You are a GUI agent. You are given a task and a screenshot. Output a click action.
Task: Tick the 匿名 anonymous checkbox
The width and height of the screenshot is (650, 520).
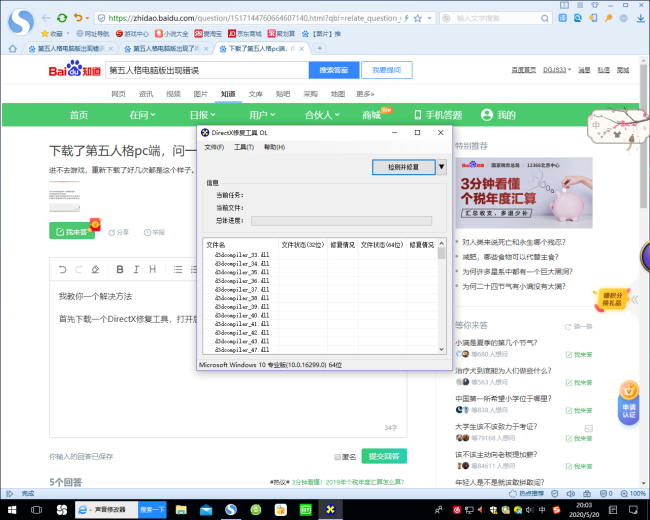point(337,457)
